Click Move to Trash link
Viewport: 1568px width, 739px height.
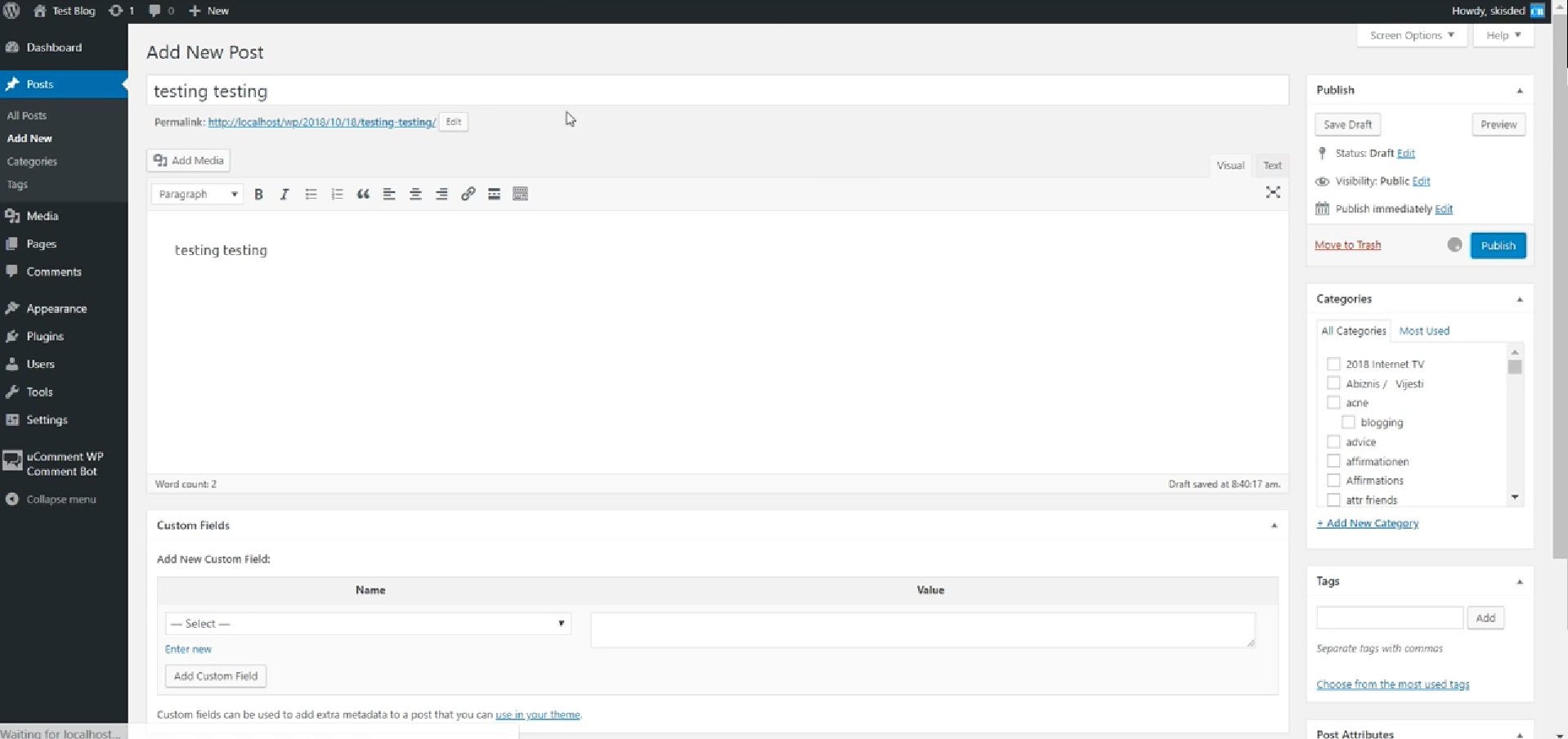[1347, 245]
